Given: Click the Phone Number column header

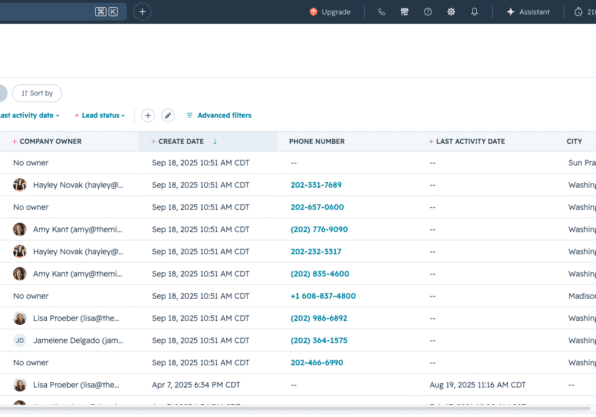Looking at the screenshot, I should point(317,141).
